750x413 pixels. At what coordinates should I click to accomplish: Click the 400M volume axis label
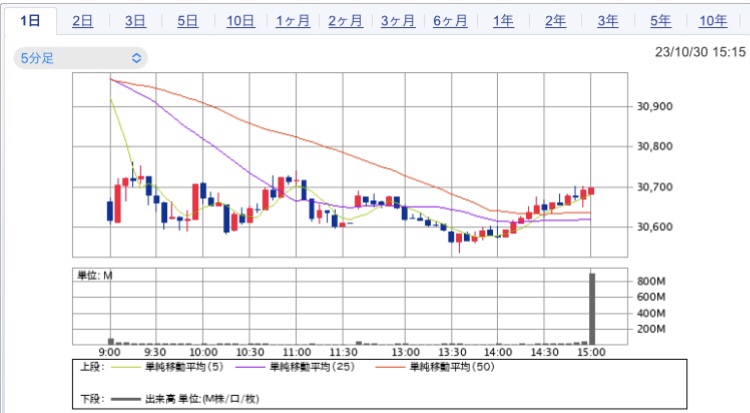[x=651, y=313]
